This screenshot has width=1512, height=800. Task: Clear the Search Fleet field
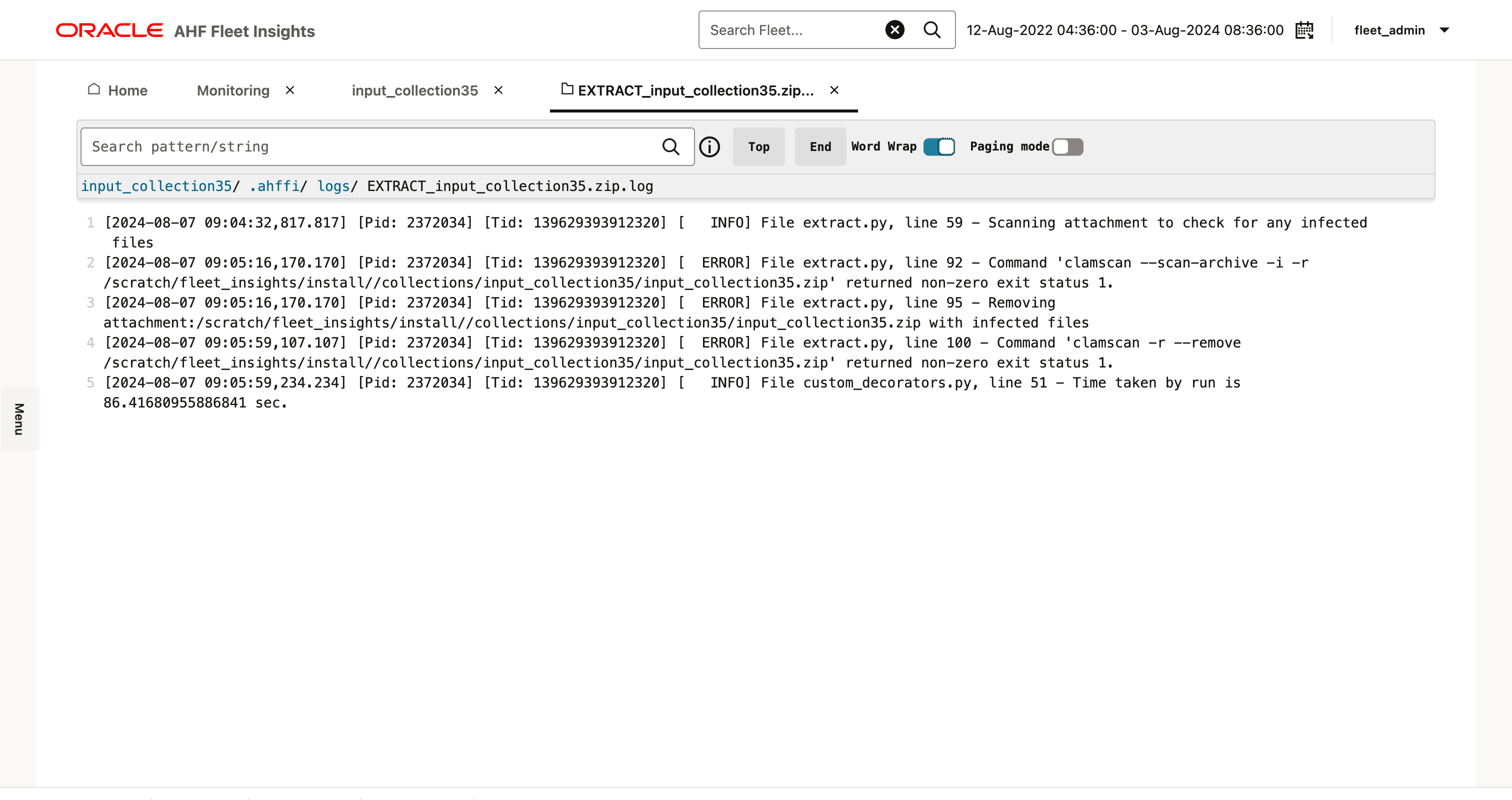[x=894, y=30]
